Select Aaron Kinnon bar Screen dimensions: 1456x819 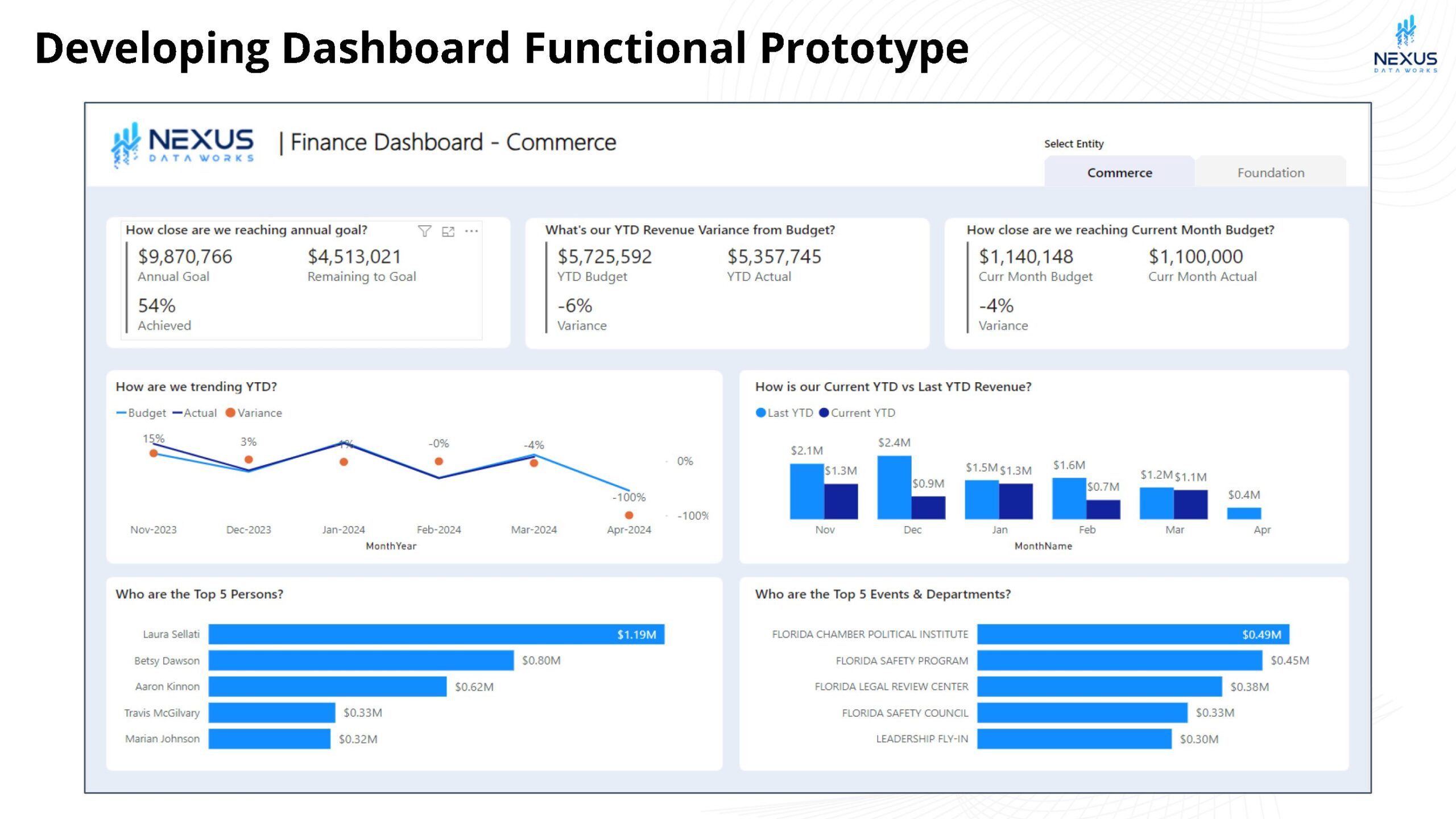[x=328, y=686]
